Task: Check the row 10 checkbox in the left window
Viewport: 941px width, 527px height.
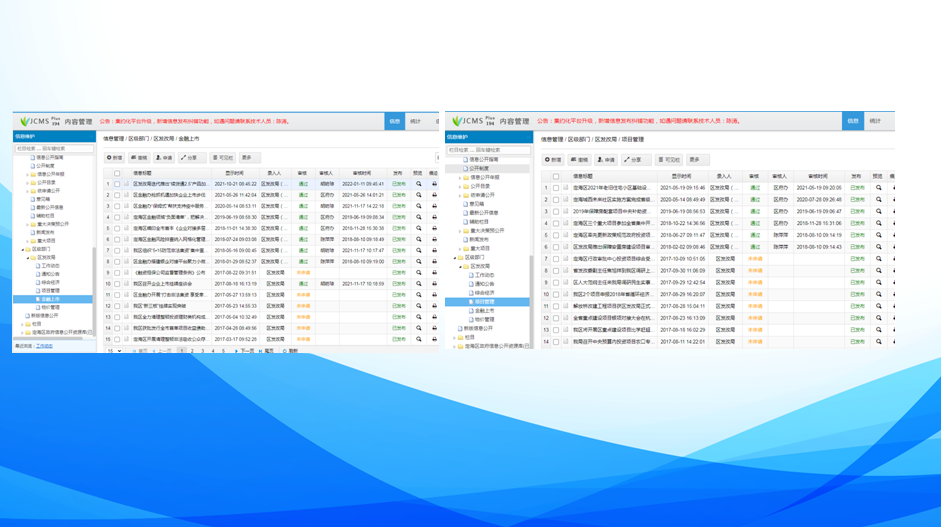Action: click(117, 284)
